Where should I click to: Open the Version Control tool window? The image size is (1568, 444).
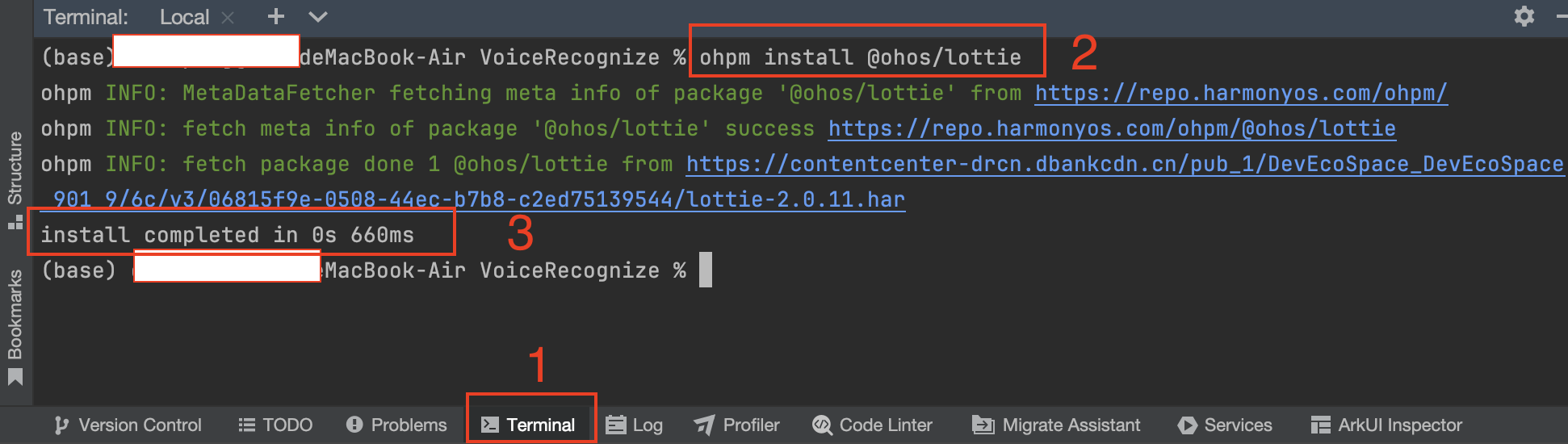[128, 425]
